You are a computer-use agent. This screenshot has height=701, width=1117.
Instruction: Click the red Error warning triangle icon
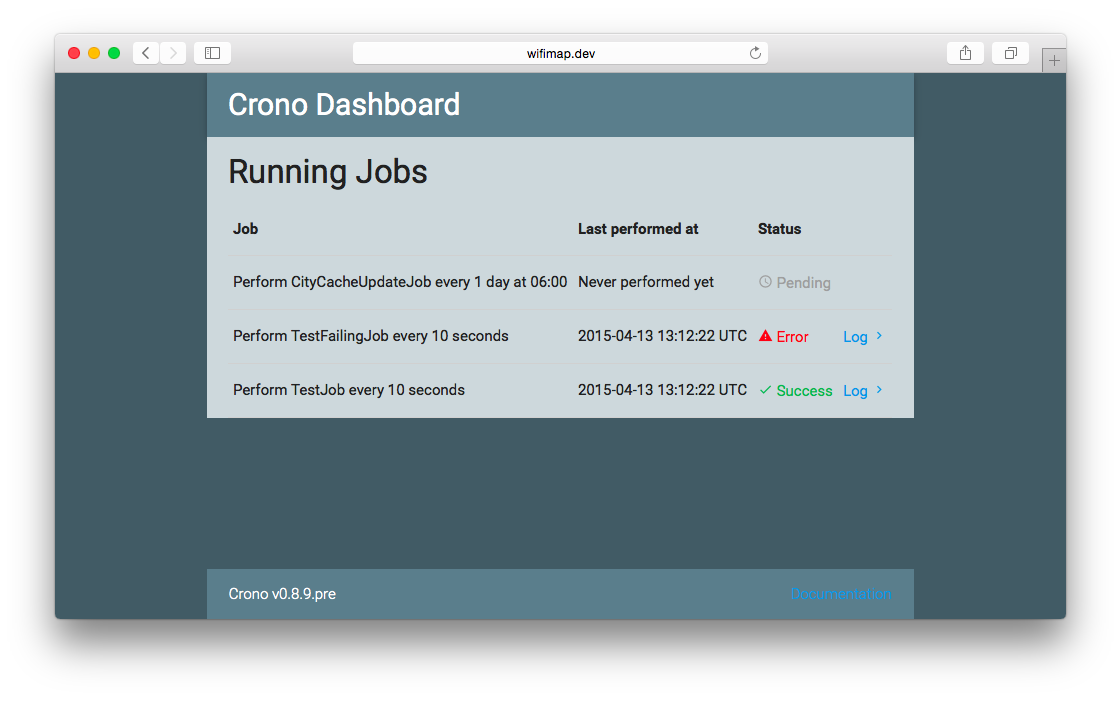coord(765,336)
